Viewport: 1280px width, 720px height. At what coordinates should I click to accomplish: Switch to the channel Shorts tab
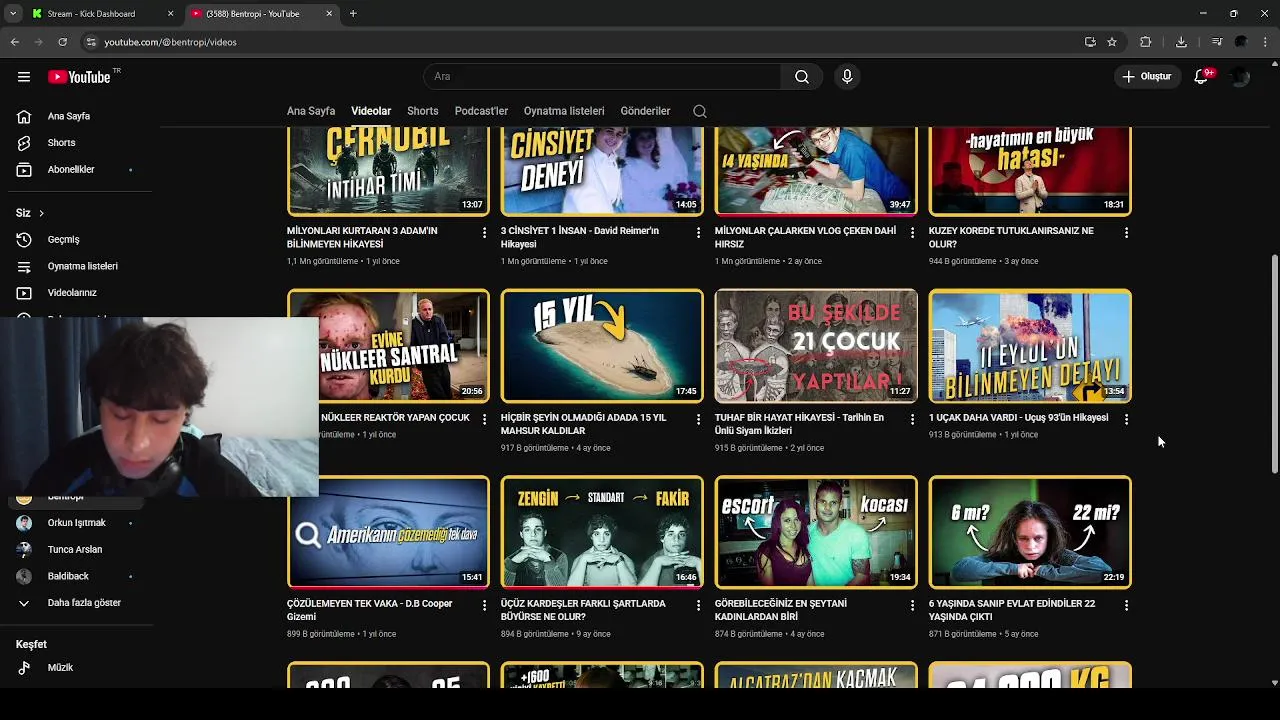click(x=422, y=111)
